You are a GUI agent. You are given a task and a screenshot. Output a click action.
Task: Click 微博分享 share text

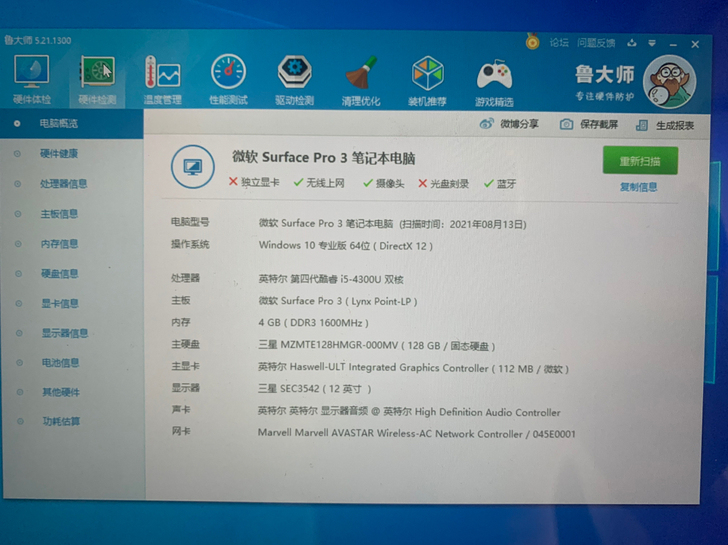click(519, 124)
